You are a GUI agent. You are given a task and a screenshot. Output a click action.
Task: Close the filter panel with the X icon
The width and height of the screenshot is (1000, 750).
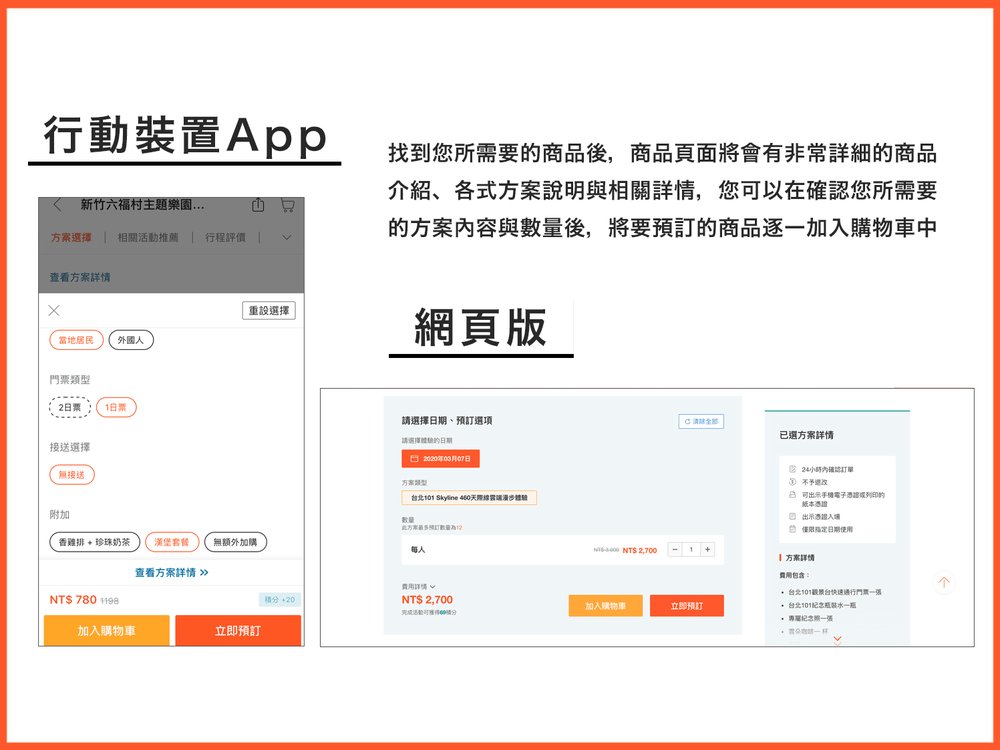coord(54,310)
